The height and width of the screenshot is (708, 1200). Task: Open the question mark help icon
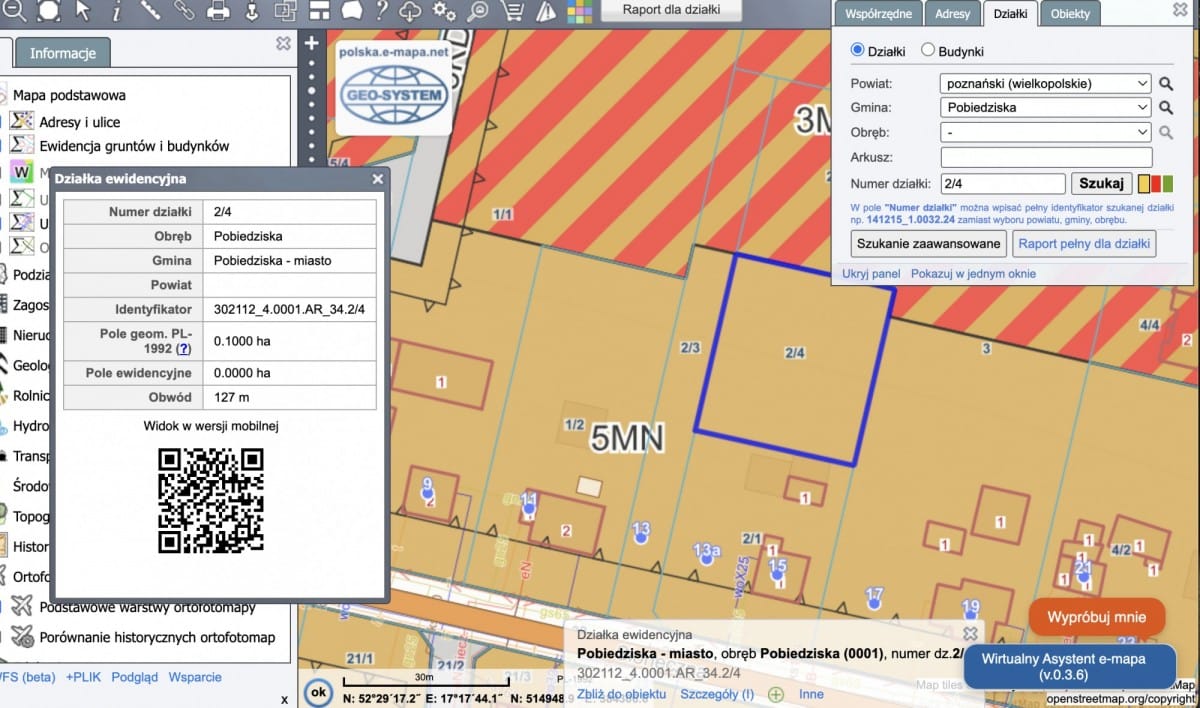[x=381, y=11]
